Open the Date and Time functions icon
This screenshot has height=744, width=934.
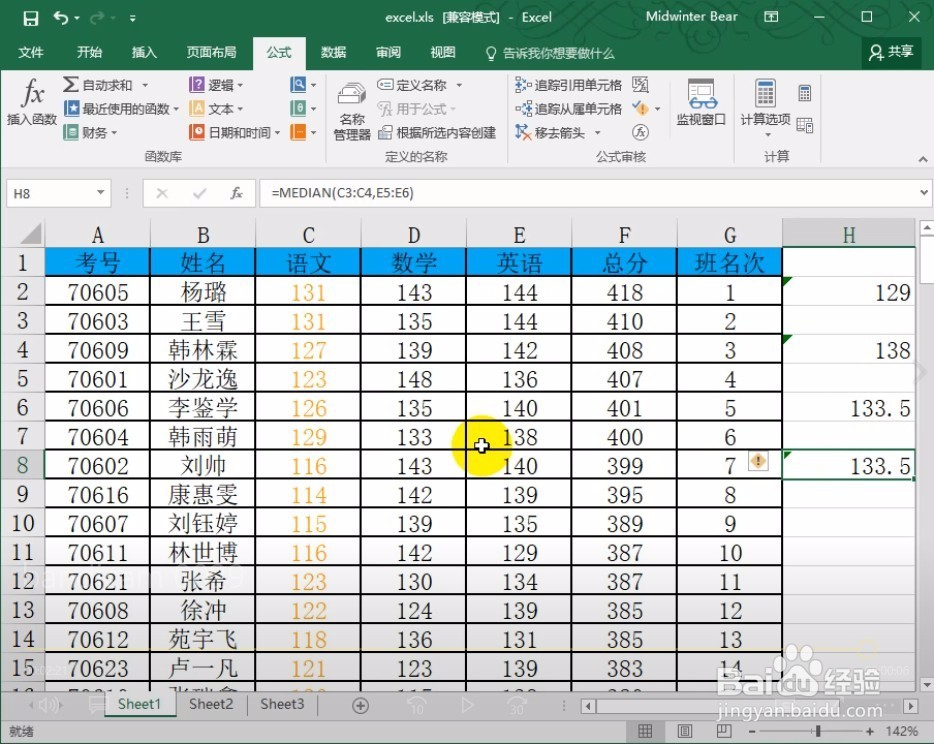tap(197, 132)
